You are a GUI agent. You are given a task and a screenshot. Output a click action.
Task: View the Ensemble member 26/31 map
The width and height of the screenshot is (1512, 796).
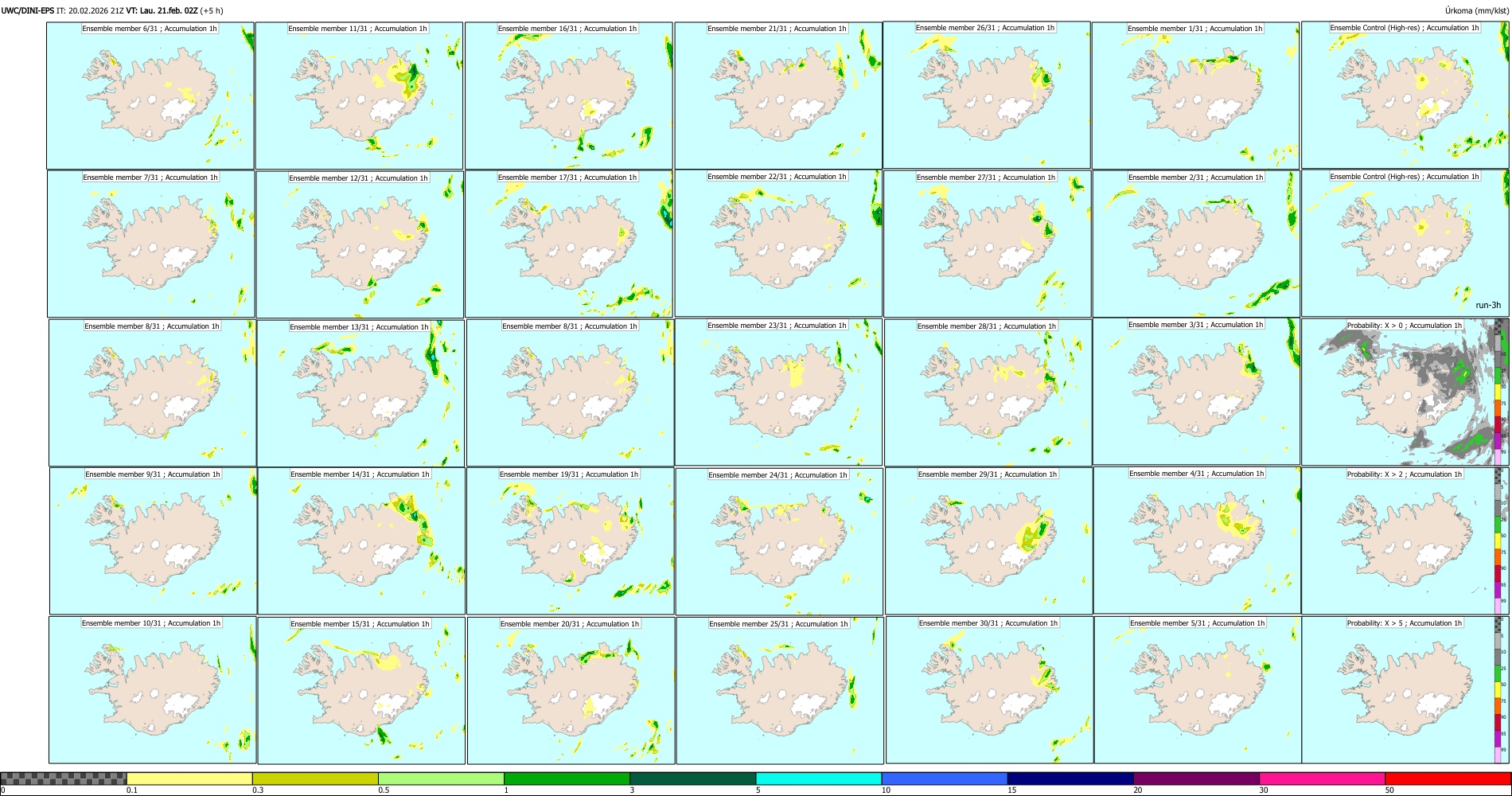[987, 95]
